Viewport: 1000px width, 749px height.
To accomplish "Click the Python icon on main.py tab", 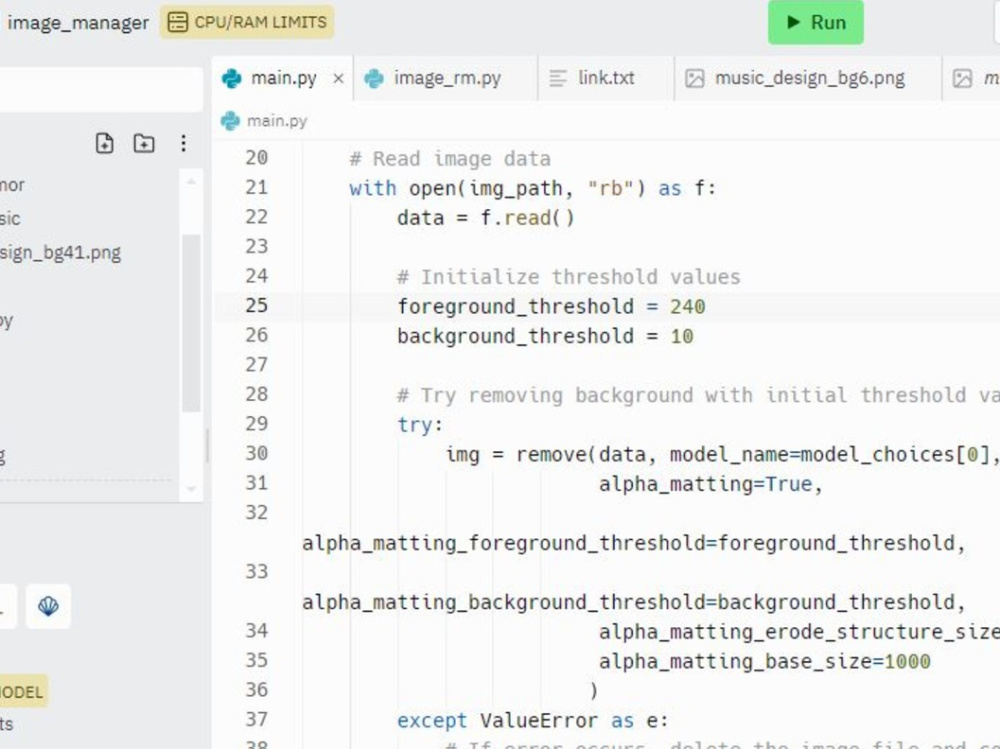I will 232,78.
